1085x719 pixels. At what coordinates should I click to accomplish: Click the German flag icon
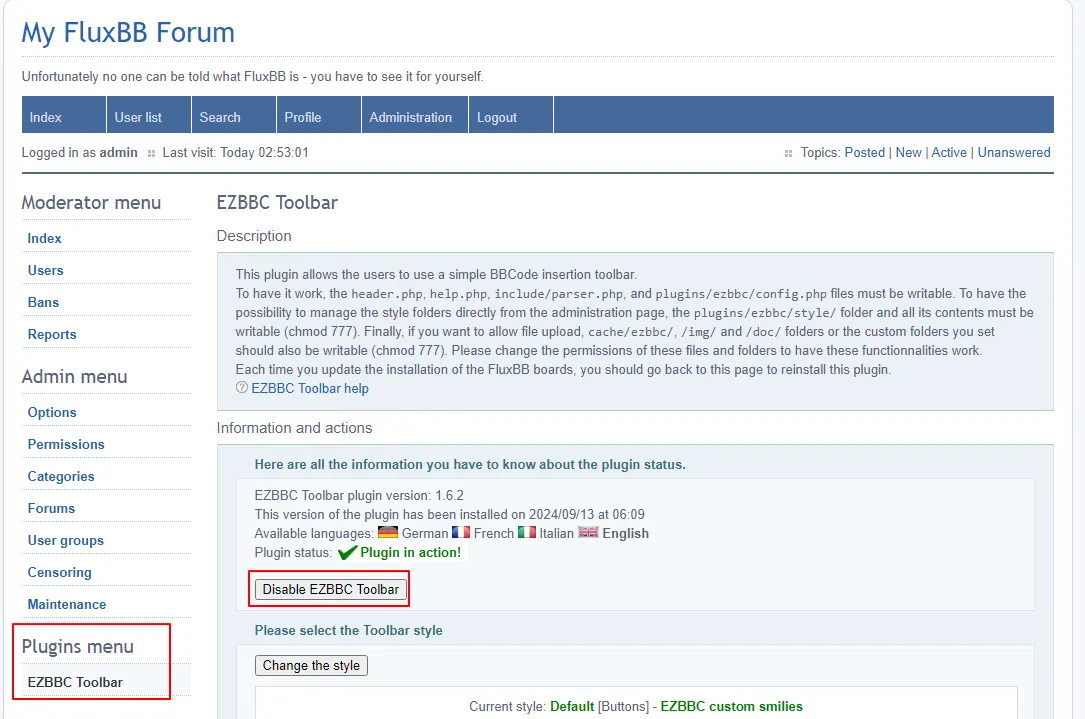coord(388,532)
